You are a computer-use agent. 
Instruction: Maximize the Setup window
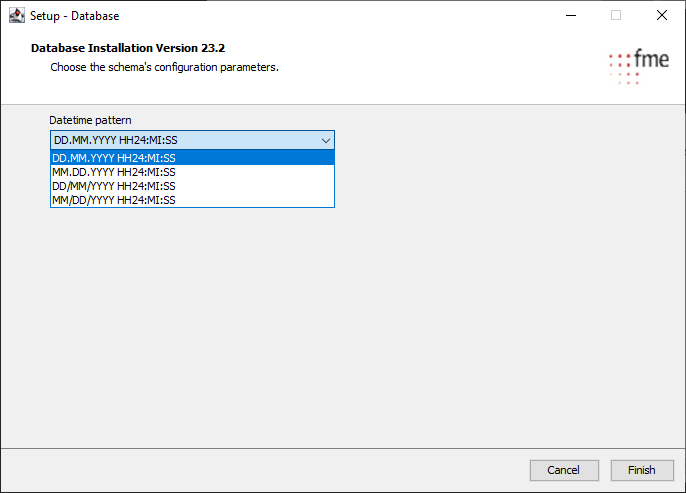pos(616,16)
